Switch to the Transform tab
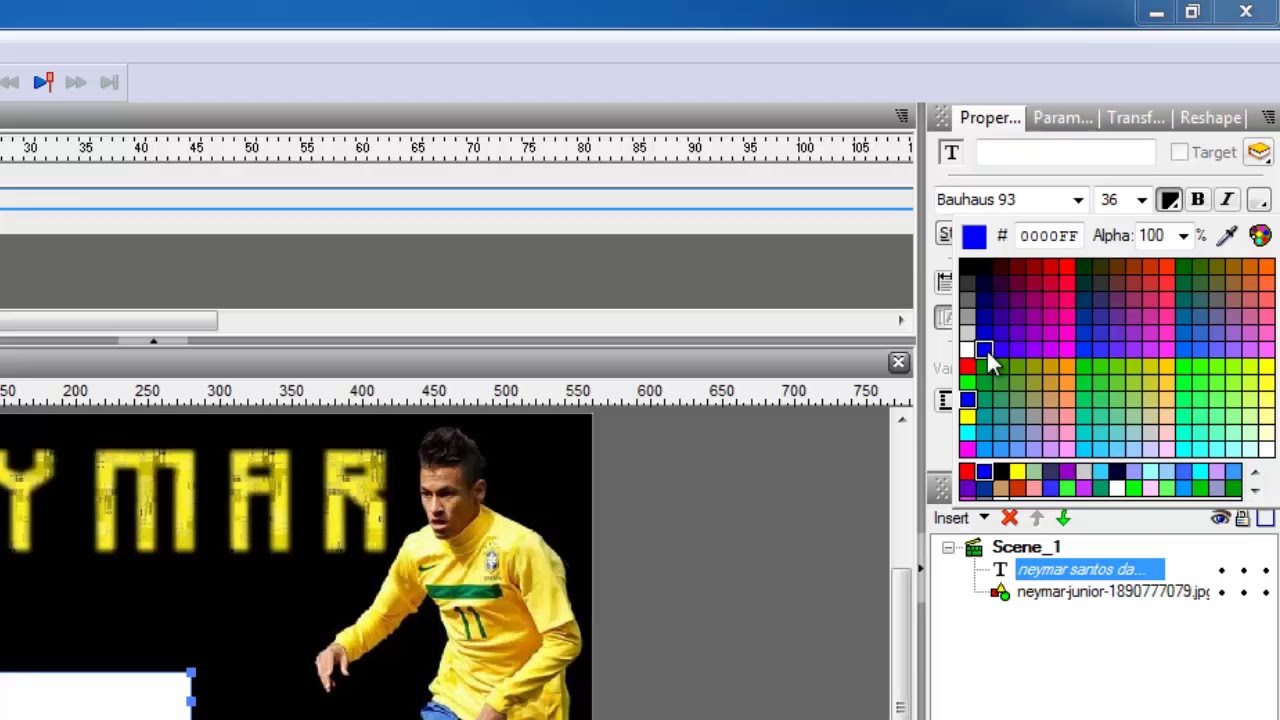Screen dimensions: 1280x720 (x=1136, y=118)
